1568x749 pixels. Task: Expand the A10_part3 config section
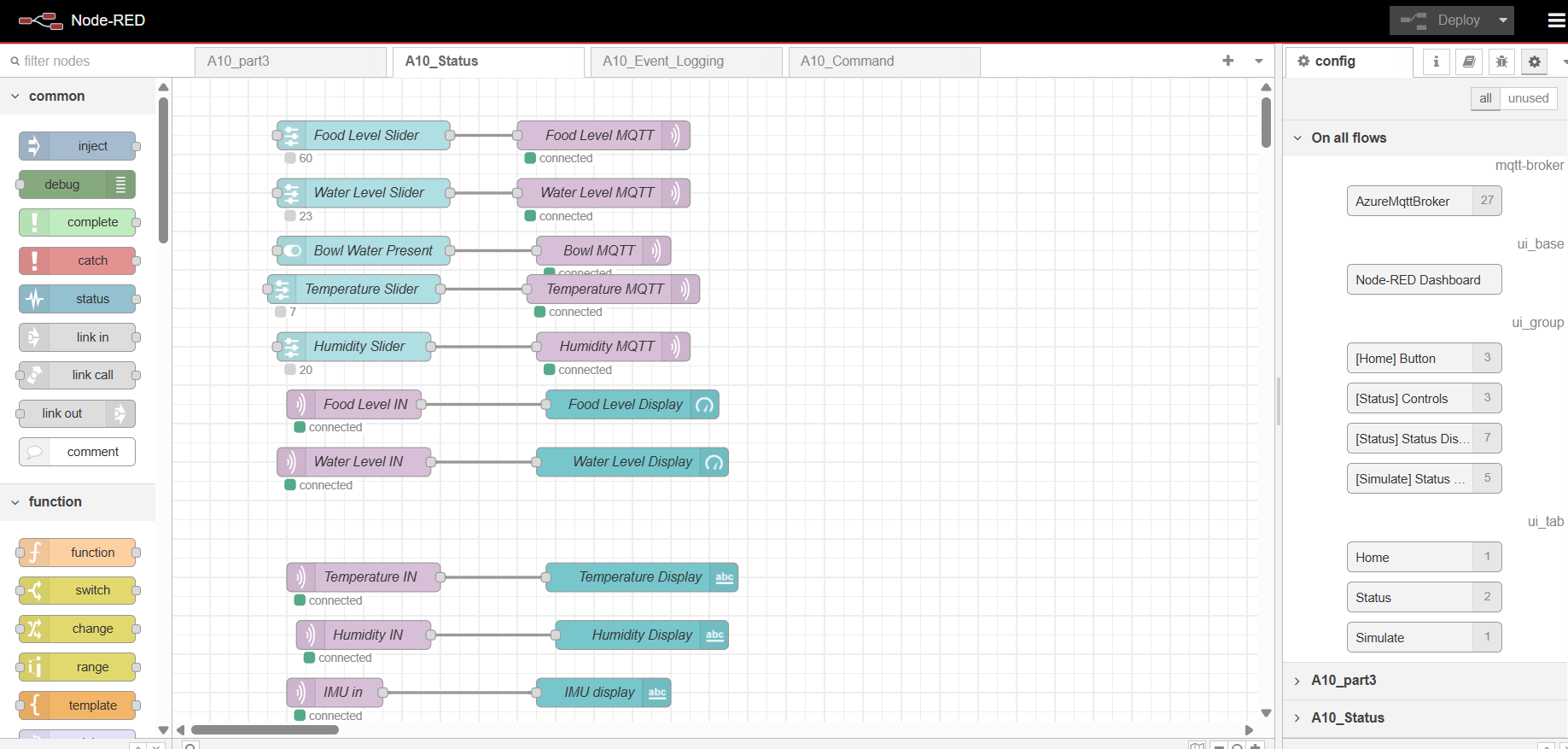[1344, 681]
